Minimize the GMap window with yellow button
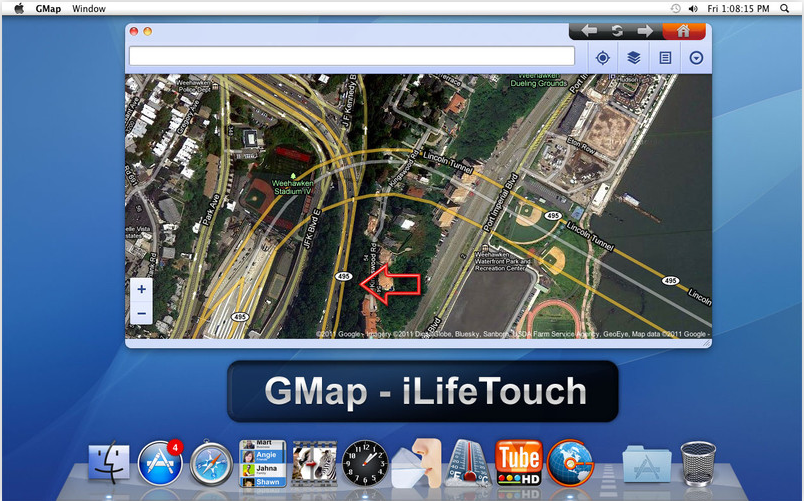Image resolution: width=804 pixels, height=501 pixels. (x=147, y=31)
